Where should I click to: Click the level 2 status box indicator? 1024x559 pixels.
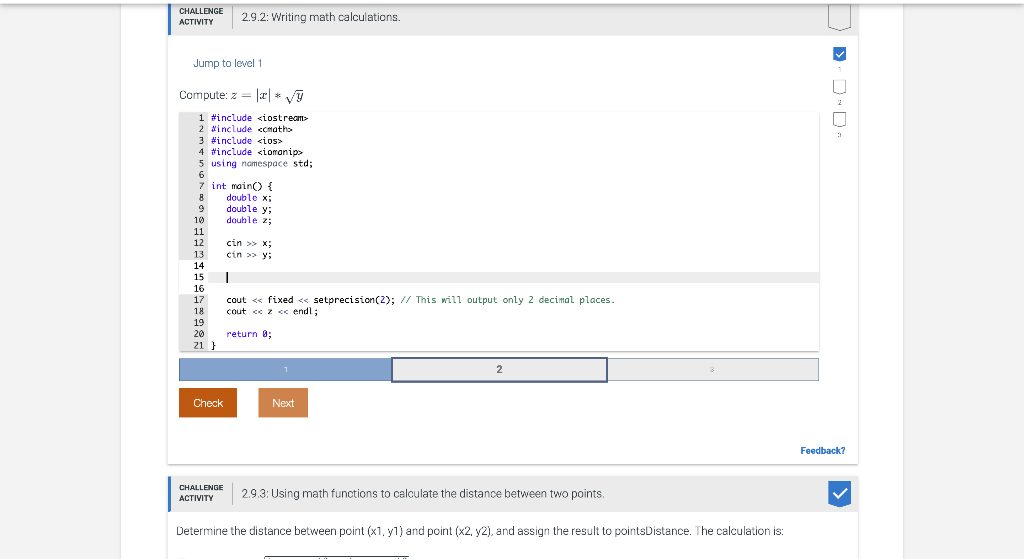[x=840, y=86]
